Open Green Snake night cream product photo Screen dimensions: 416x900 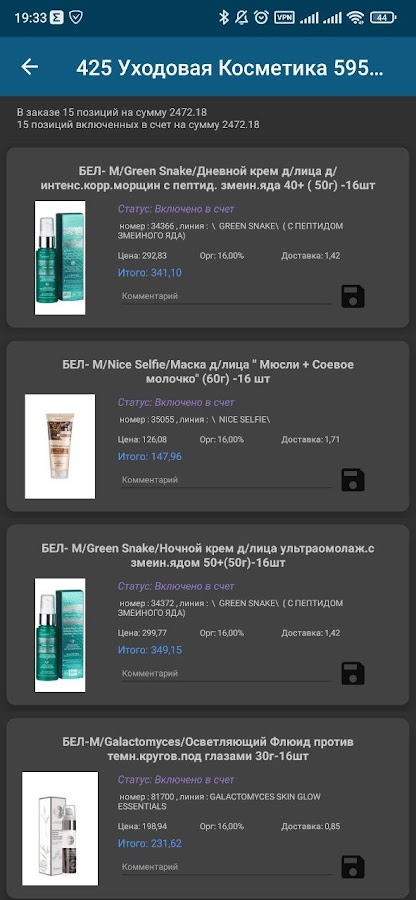[60, 635]
